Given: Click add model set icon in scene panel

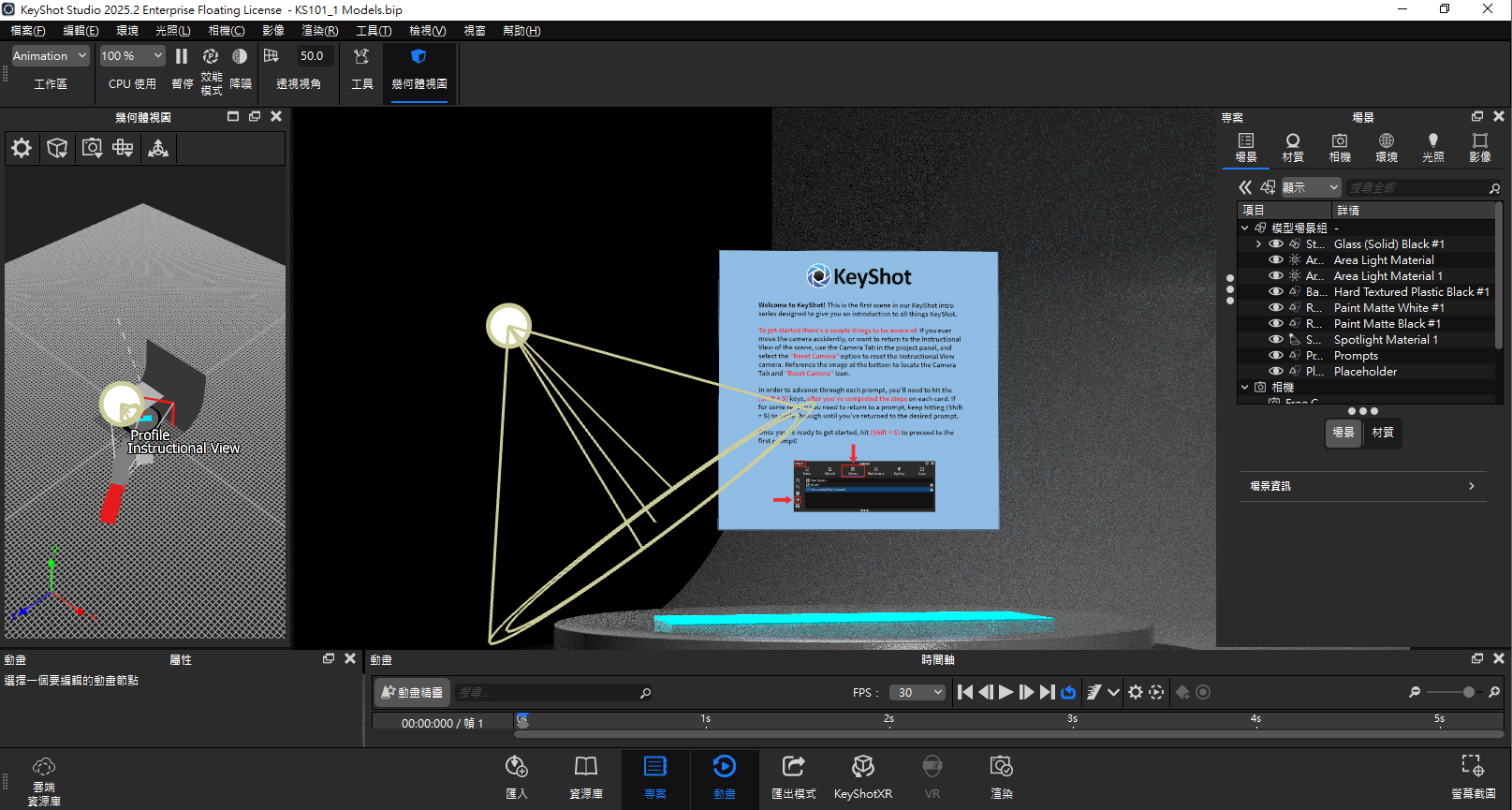Looking at the screenshot, I should pos(1268,187).
